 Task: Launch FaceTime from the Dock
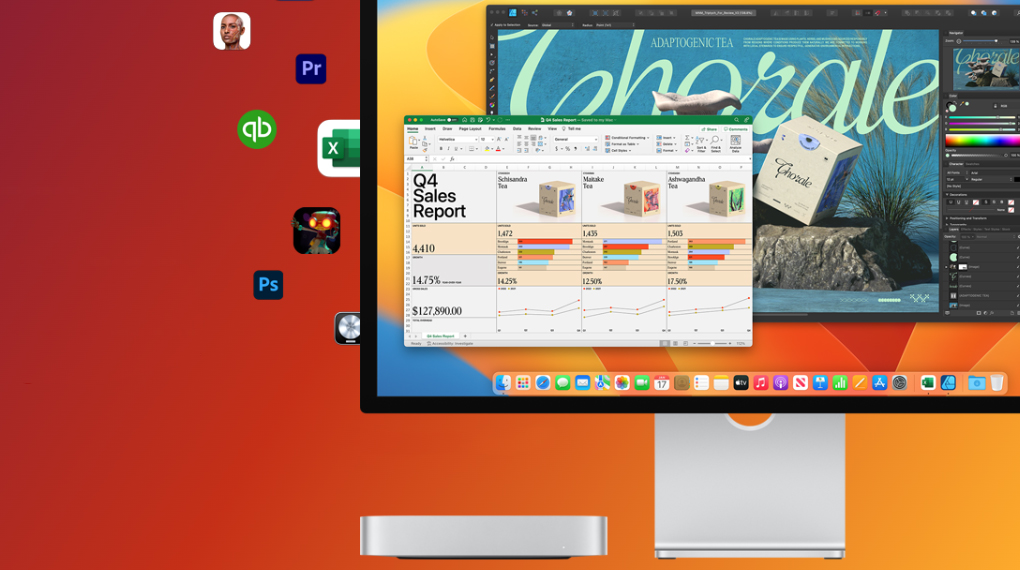pyautogui.click(x=642, y=383)
